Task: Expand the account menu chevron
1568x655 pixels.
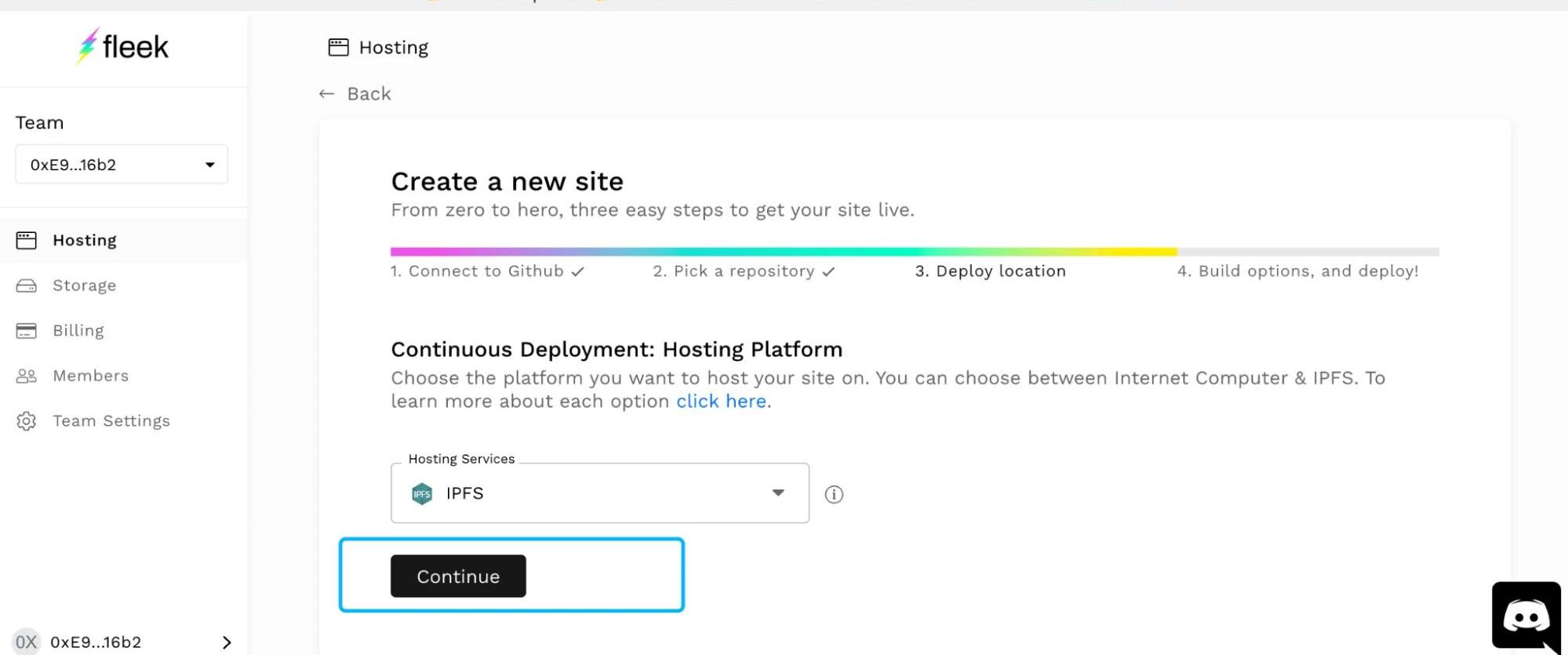Action: pyautogui.click(x=227, y=642)
